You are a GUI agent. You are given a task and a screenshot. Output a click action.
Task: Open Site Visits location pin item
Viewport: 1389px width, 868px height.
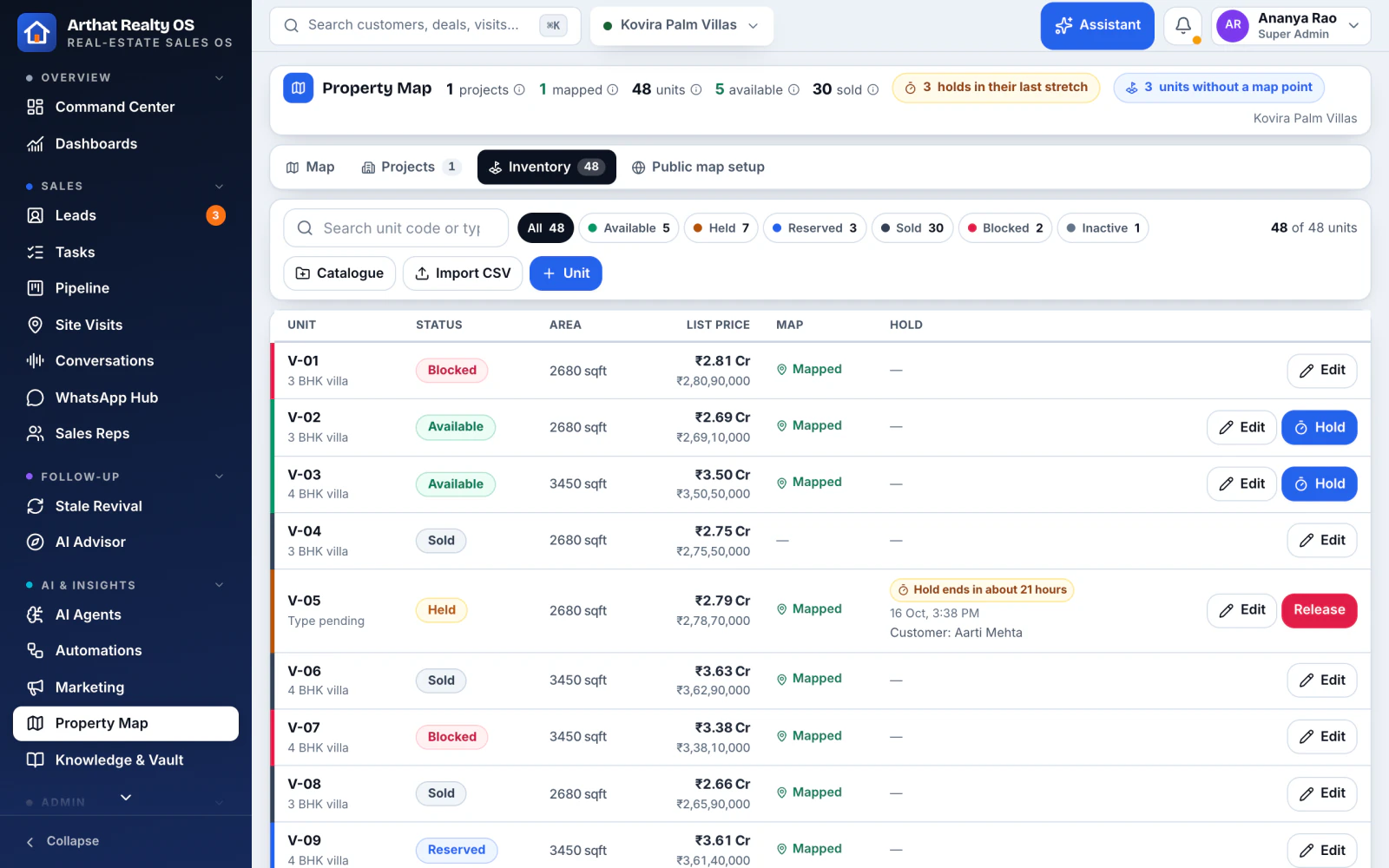pos(126,325)
